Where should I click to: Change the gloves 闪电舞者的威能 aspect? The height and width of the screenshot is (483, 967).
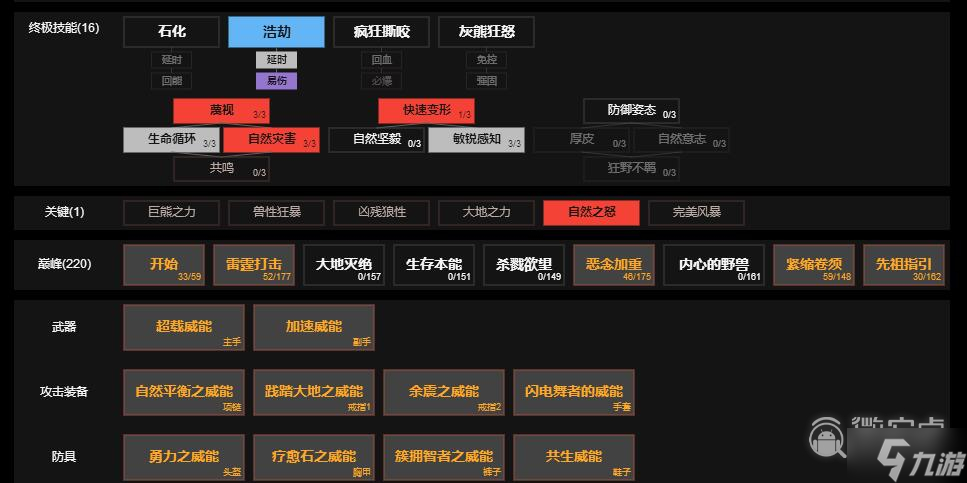pos(574,392)
